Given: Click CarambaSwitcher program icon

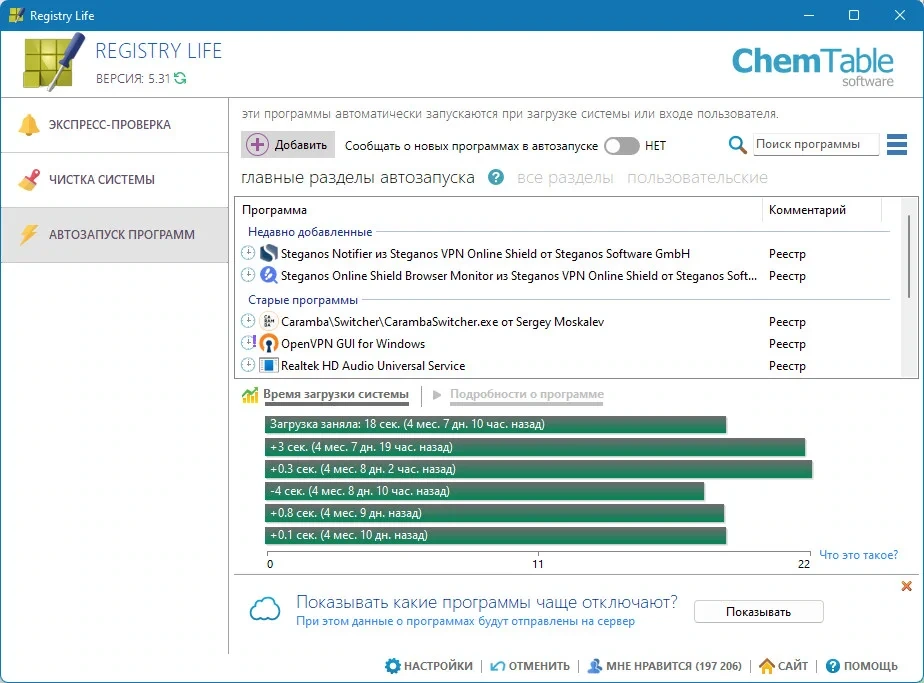Looking at the screenshot, I should click(269, 321).
